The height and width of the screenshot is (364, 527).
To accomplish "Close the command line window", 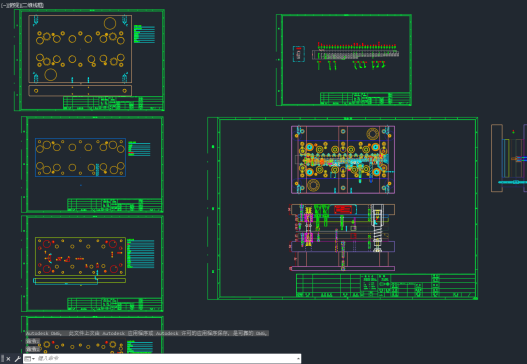I will point(8,359).
